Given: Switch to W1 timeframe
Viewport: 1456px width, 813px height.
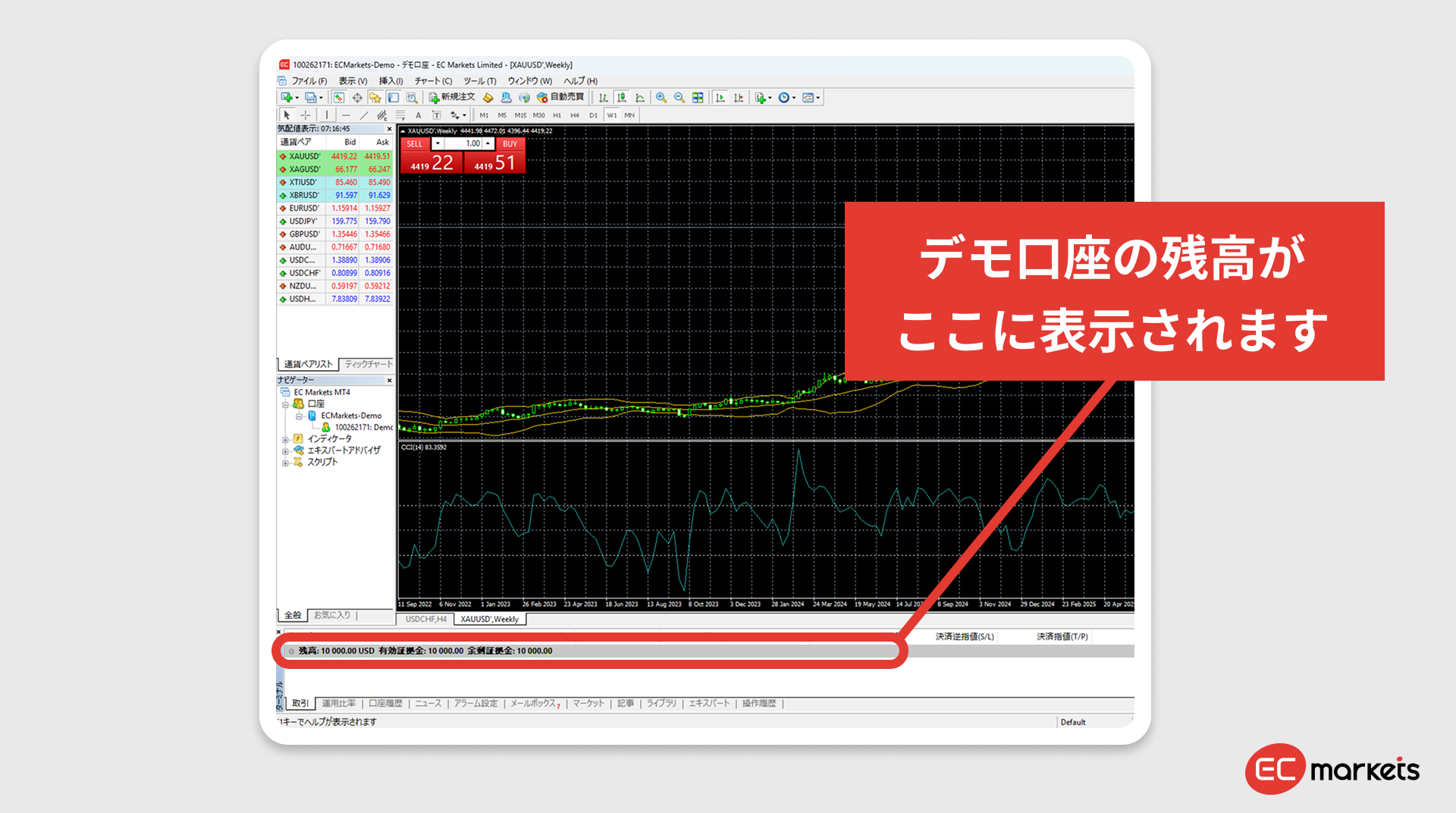Looking at the screenshot, I should point(612,115).
